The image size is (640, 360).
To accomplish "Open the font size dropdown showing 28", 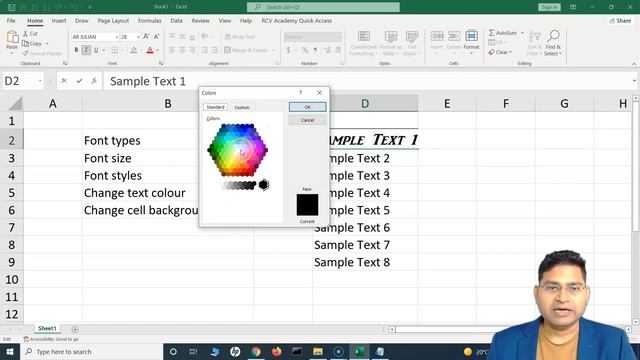I will click(x=138, y=37).
